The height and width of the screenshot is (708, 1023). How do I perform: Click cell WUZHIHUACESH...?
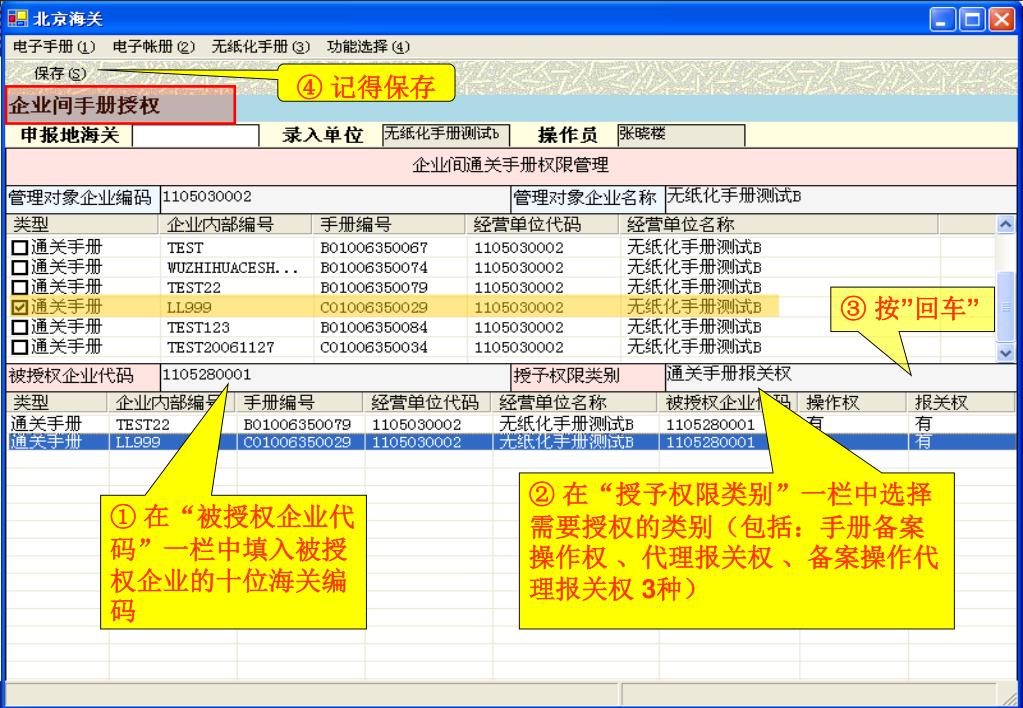pos(233,268)
